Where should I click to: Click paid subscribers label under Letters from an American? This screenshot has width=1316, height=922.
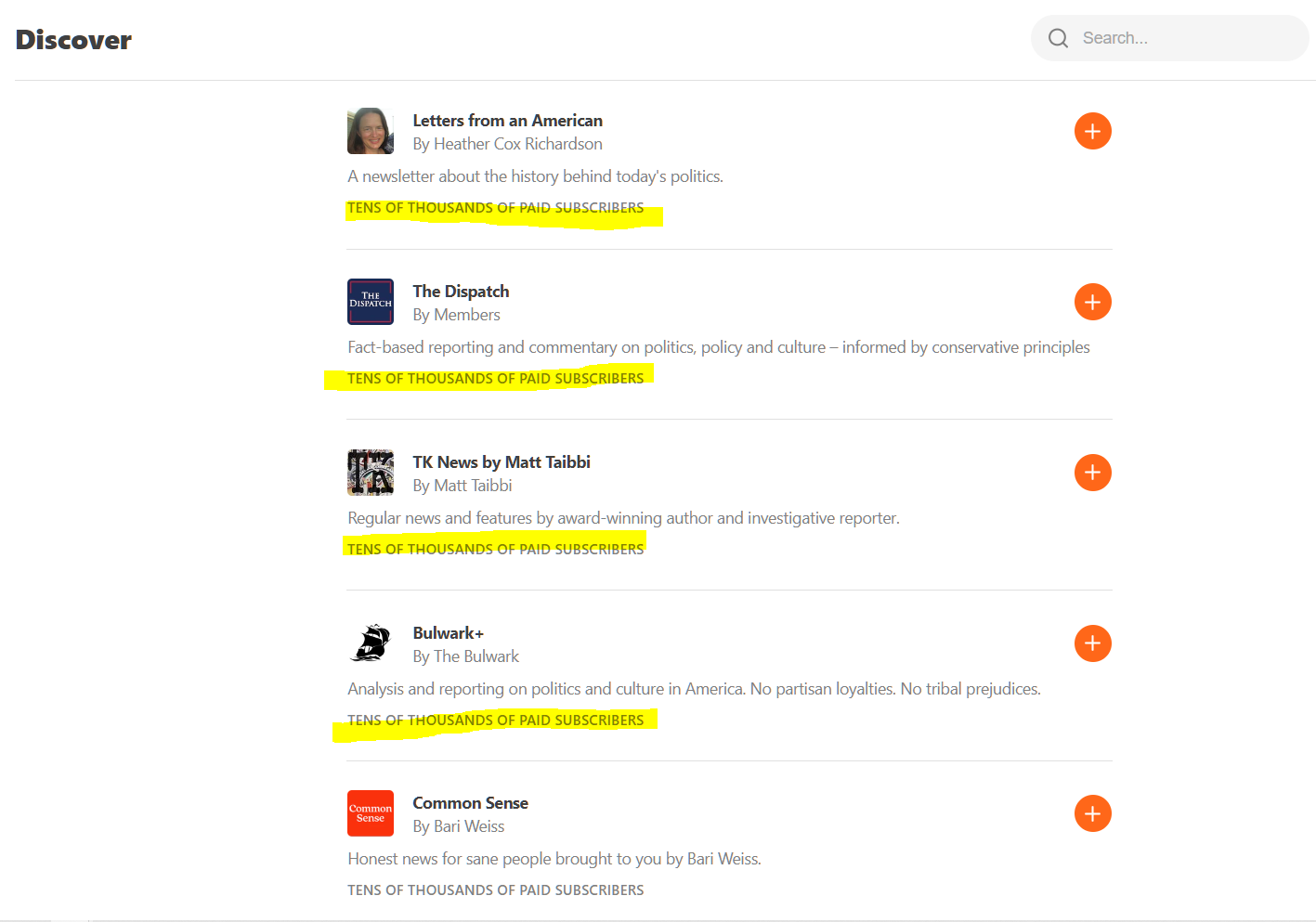(x=495, y=208)
